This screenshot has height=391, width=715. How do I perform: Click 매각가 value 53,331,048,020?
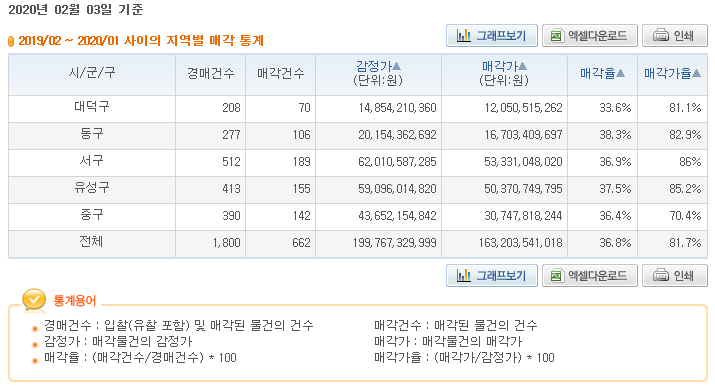pos(523,162)
